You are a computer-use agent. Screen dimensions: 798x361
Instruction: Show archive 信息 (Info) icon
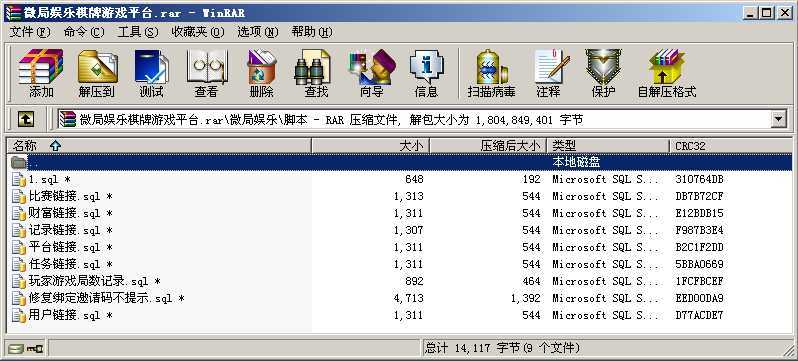pos(426,73)
